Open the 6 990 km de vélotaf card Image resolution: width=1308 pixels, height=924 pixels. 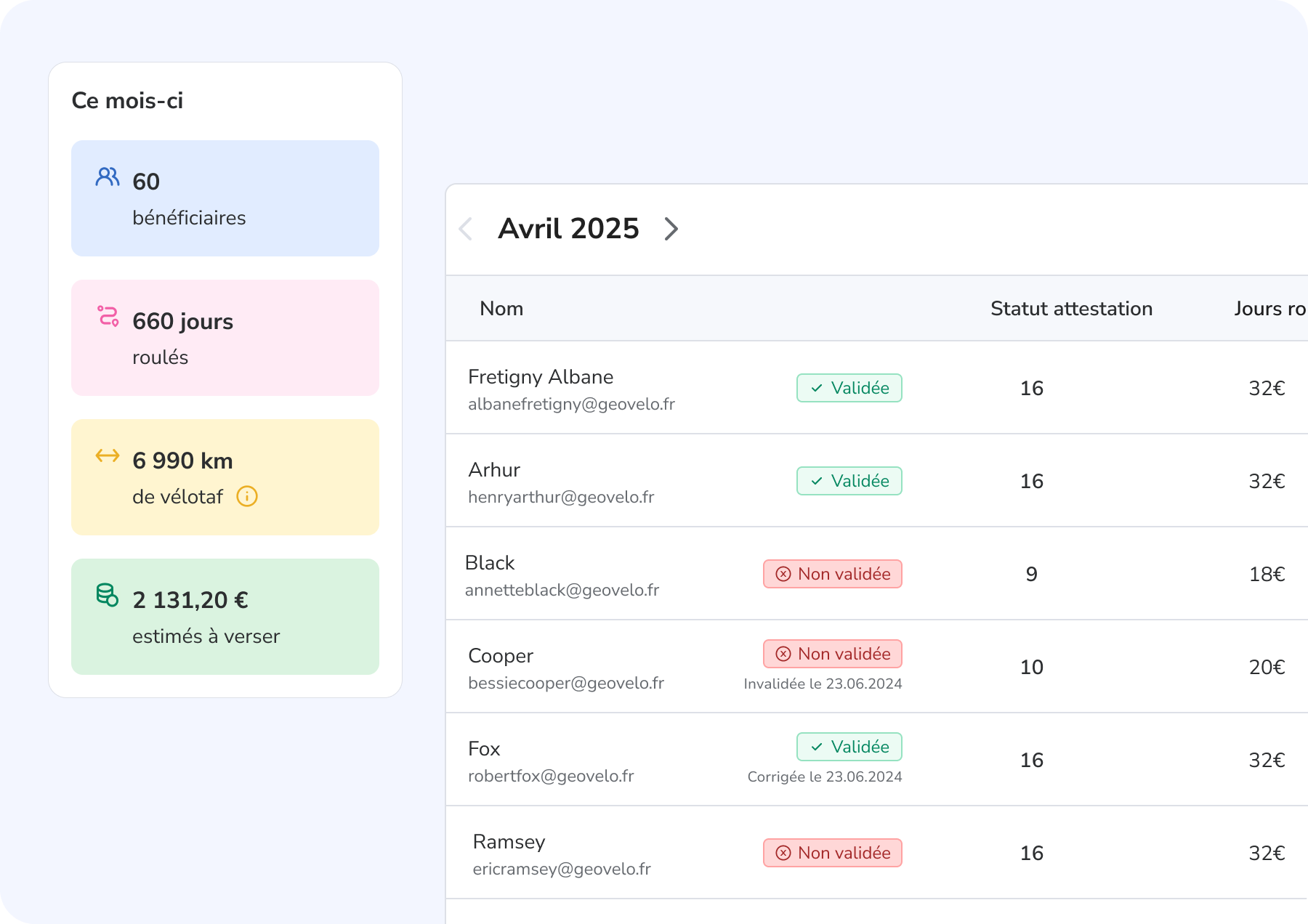pos(225,477)
